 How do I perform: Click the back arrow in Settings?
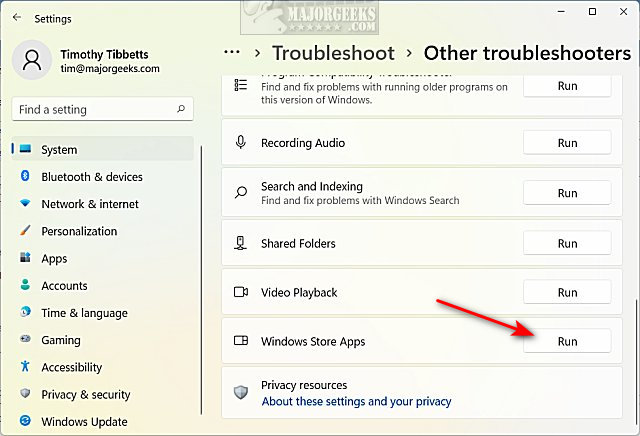click(17, 17)
